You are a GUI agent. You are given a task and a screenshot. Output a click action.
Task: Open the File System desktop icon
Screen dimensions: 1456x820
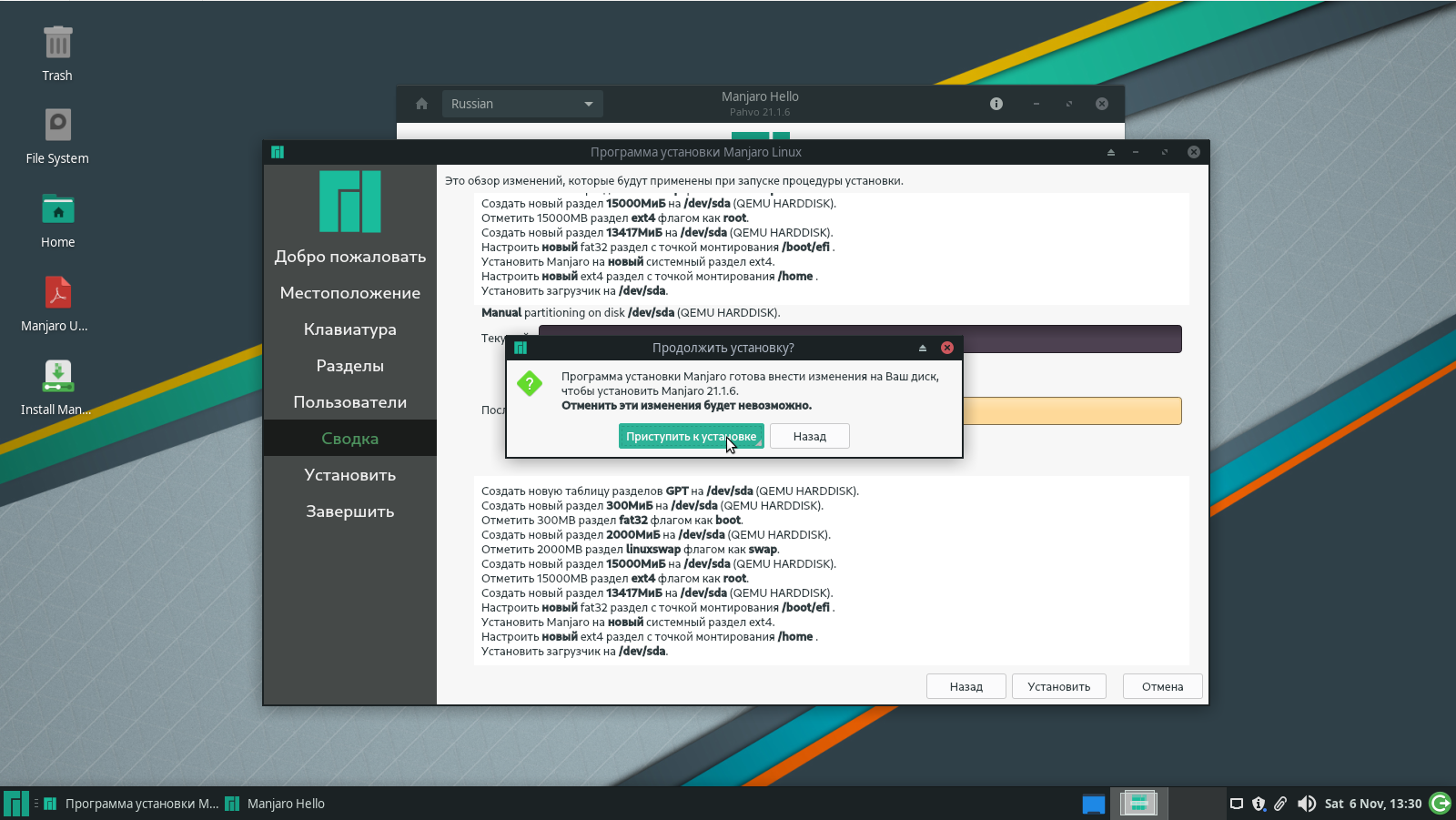57,137
